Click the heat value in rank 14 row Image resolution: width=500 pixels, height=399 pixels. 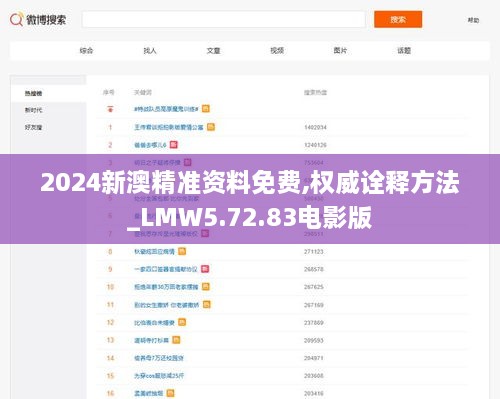click(x=314, y=358)
